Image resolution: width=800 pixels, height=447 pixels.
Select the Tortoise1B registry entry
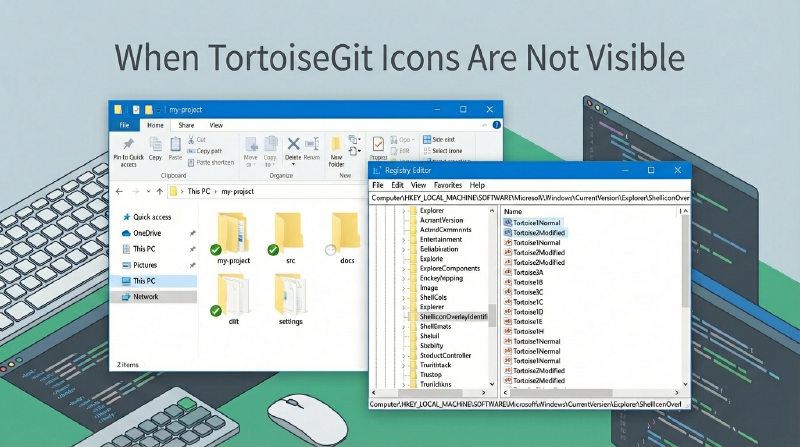523,282
